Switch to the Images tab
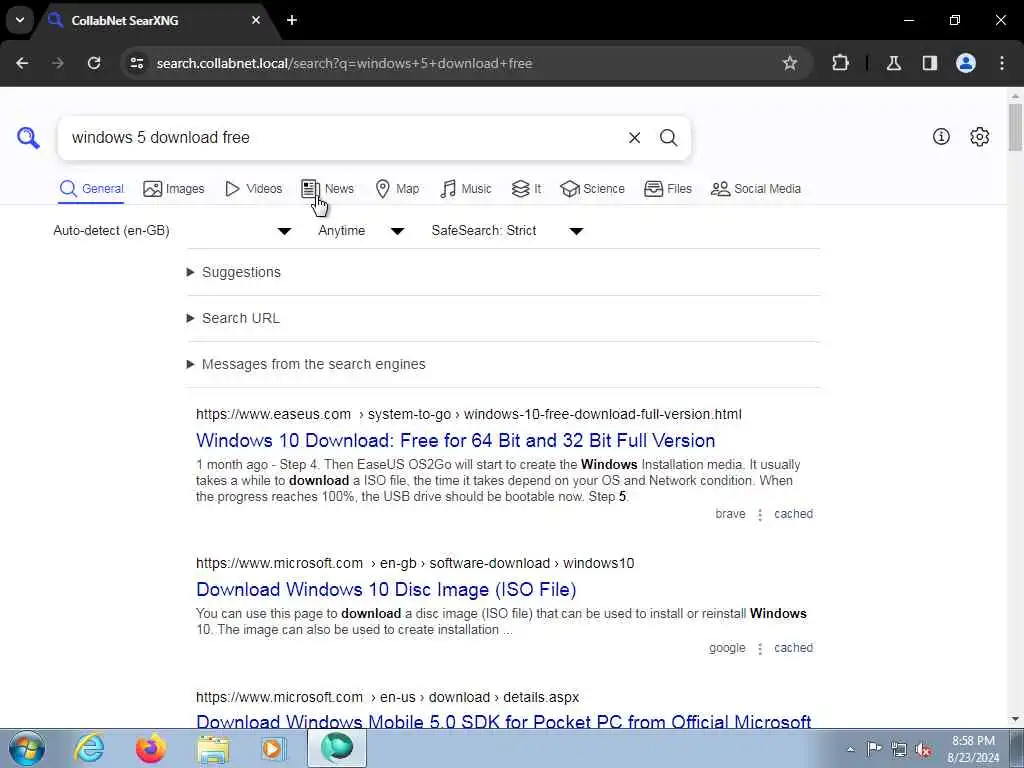 coord(174,189)
